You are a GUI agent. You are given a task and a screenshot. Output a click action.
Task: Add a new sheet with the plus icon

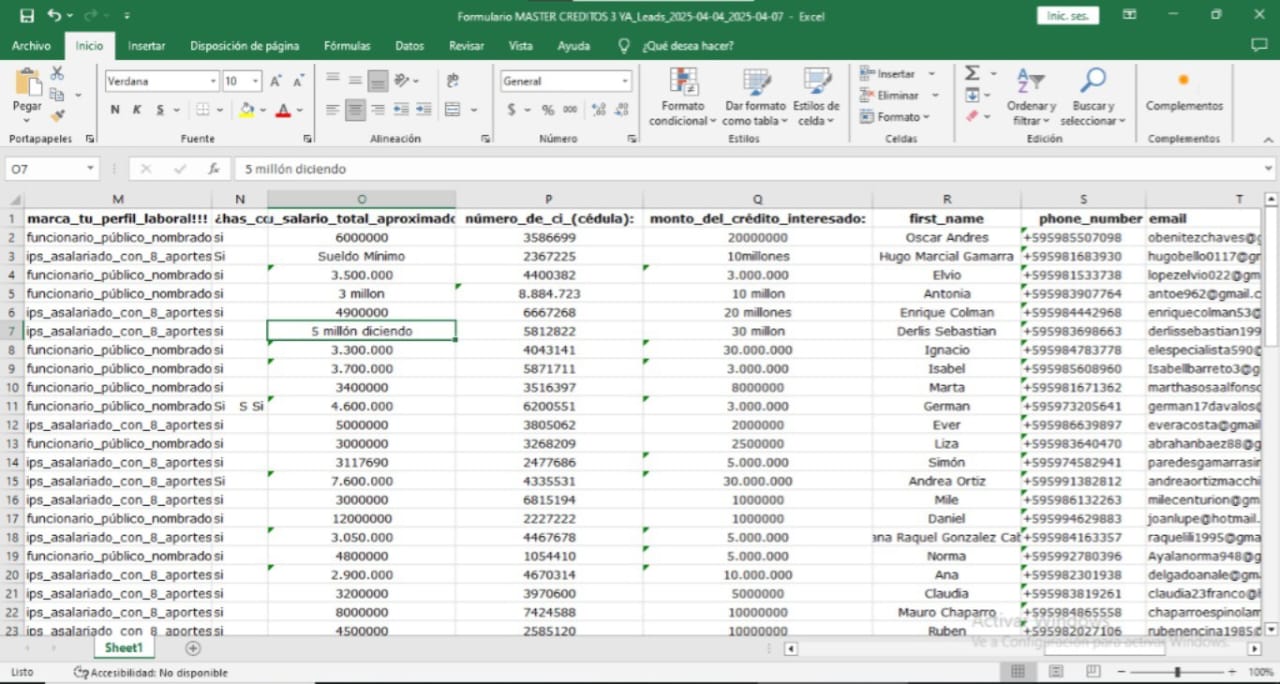click(193, 648)
